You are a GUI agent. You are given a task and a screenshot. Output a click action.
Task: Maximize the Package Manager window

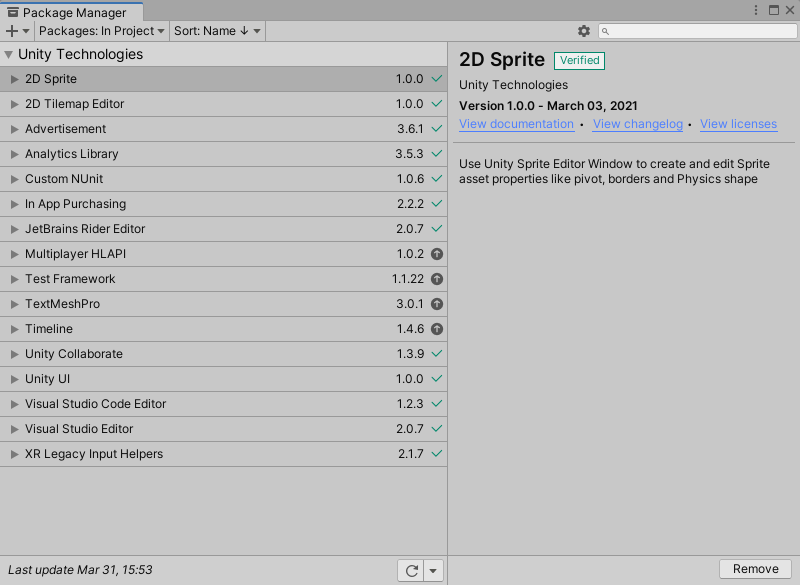pyautogui.click(x=774, y=10)
